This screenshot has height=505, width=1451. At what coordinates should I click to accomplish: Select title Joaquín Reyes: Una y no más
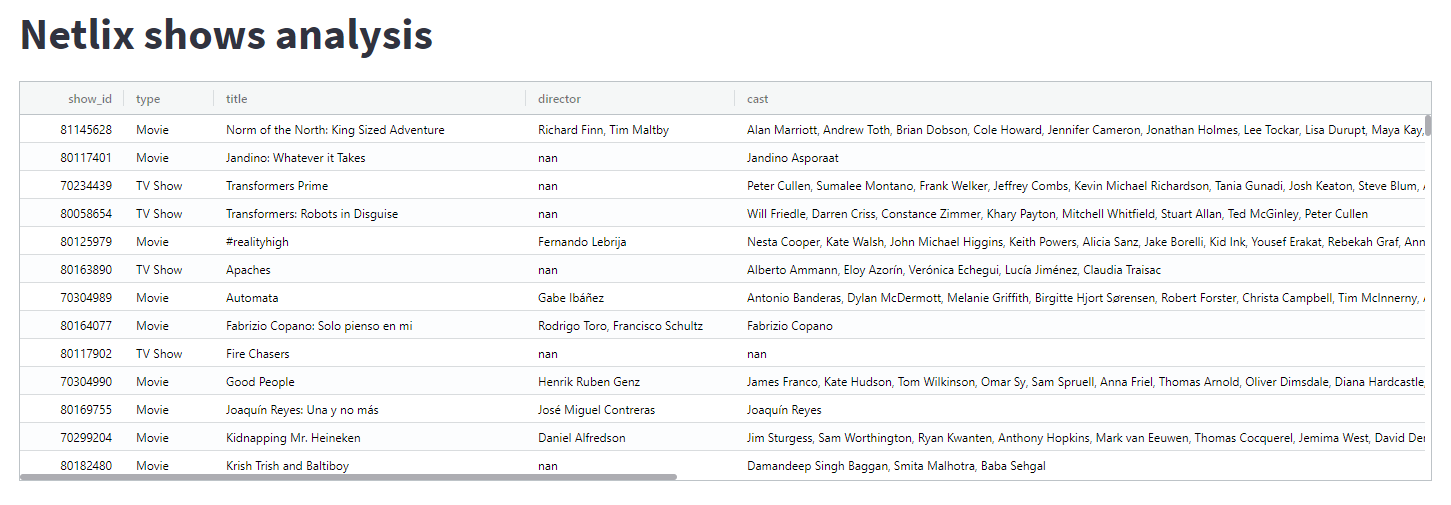[x=370, y=410]
